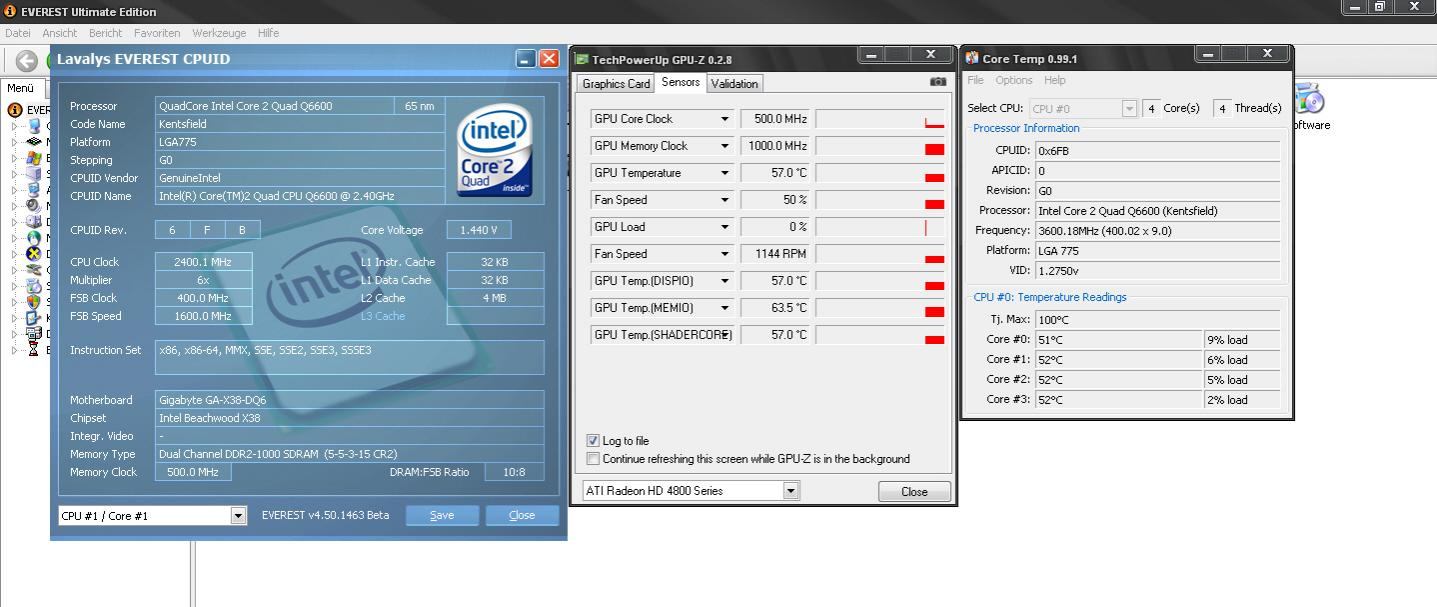Open the GPU Temp.(DISPIO) sensor dropdown

[725, 281]
